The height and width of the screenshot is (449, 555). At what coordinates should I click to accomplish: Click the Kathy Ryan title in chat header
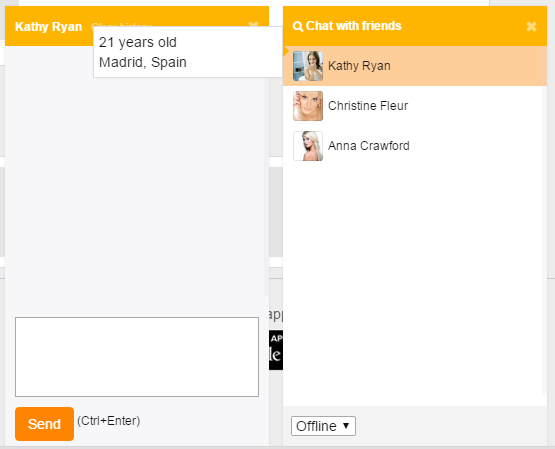48,27
